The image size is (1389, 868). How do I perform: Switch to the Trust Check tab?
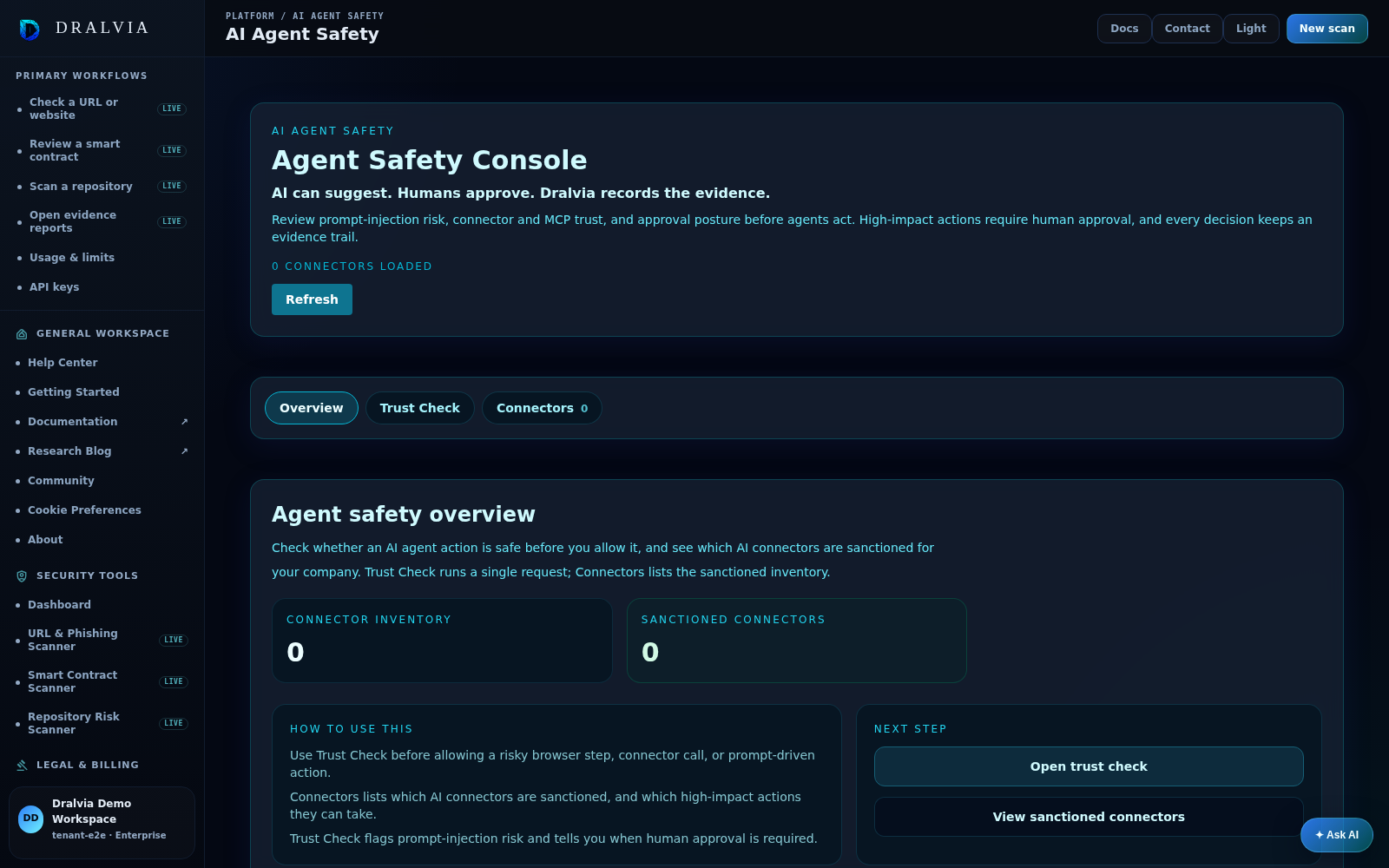tap(420, 408)
